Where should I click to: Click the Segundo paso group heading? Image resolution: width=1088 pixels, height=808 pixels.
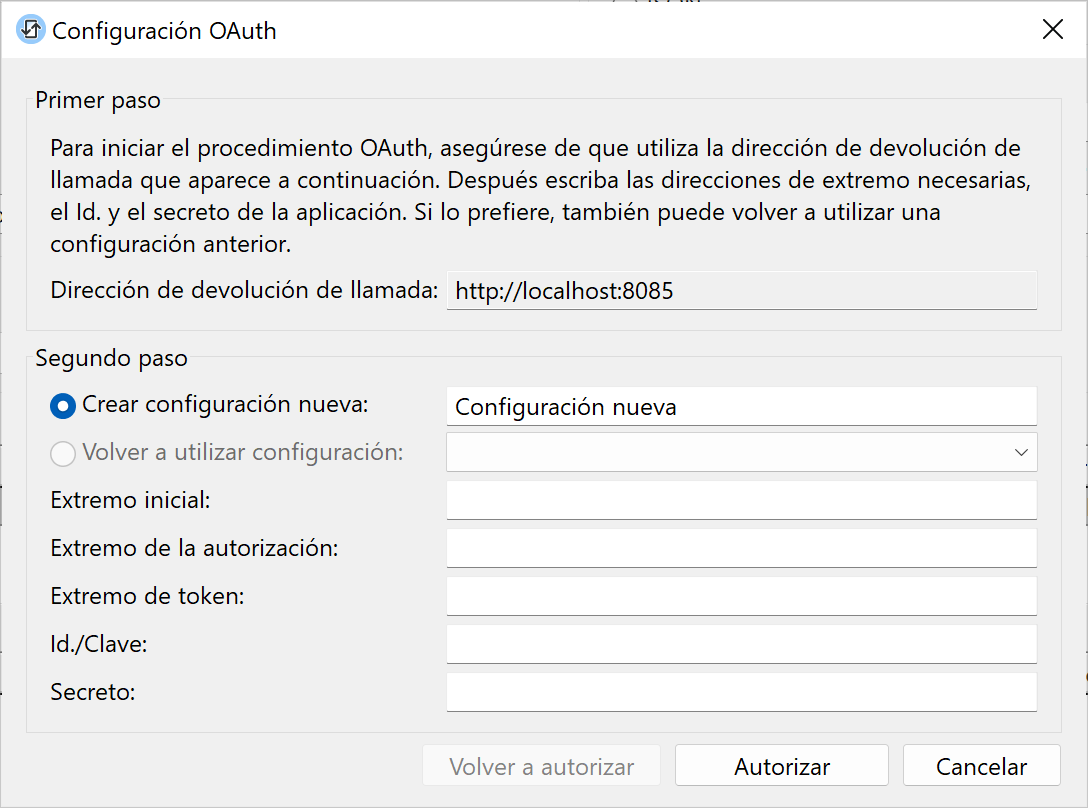point(111,358)
